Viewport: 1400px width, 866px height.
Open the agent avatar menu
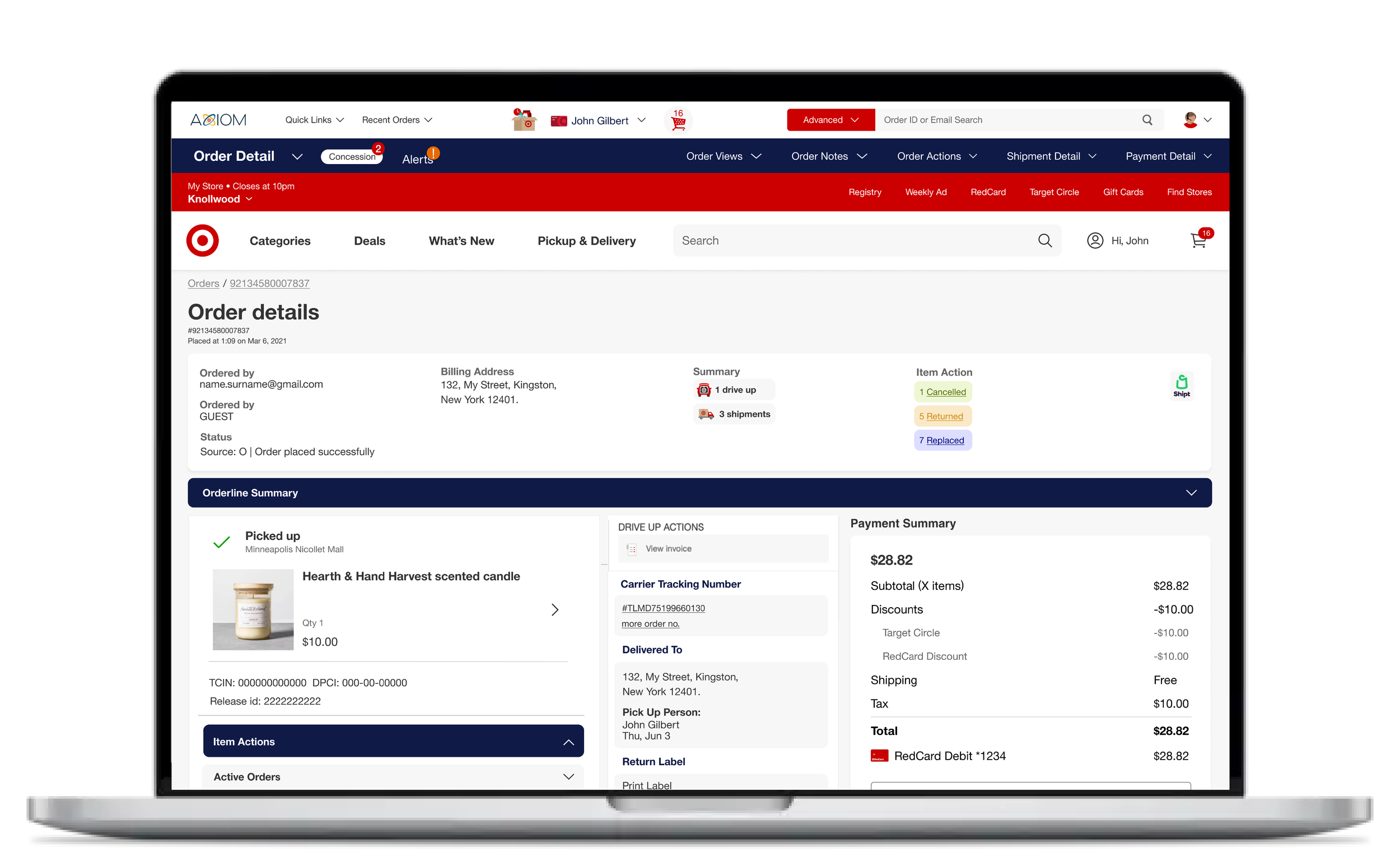(1197, 120)
